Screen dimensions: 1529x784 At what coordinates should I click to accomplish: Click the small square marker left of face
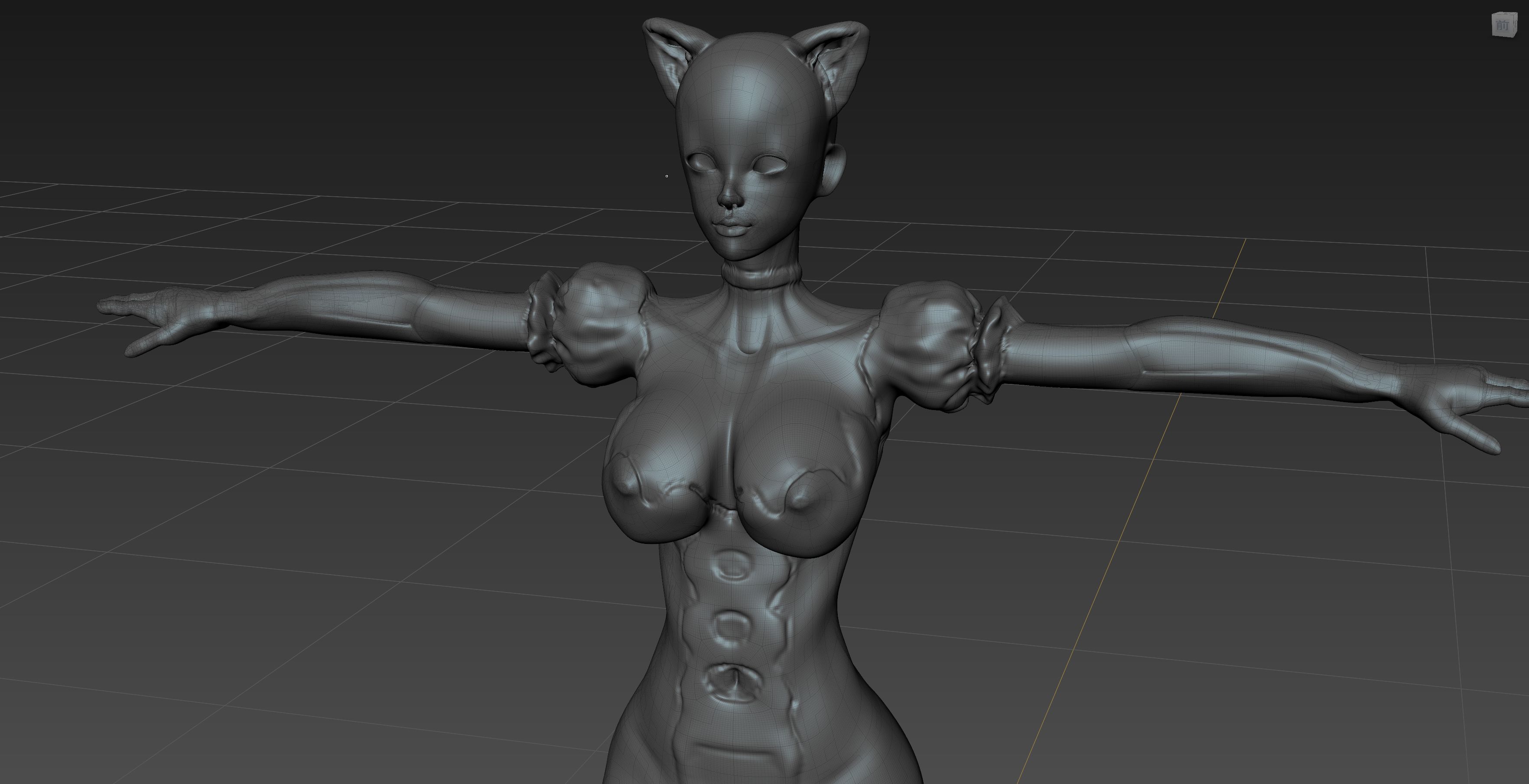pyautogui.click(x=667, y=176)
